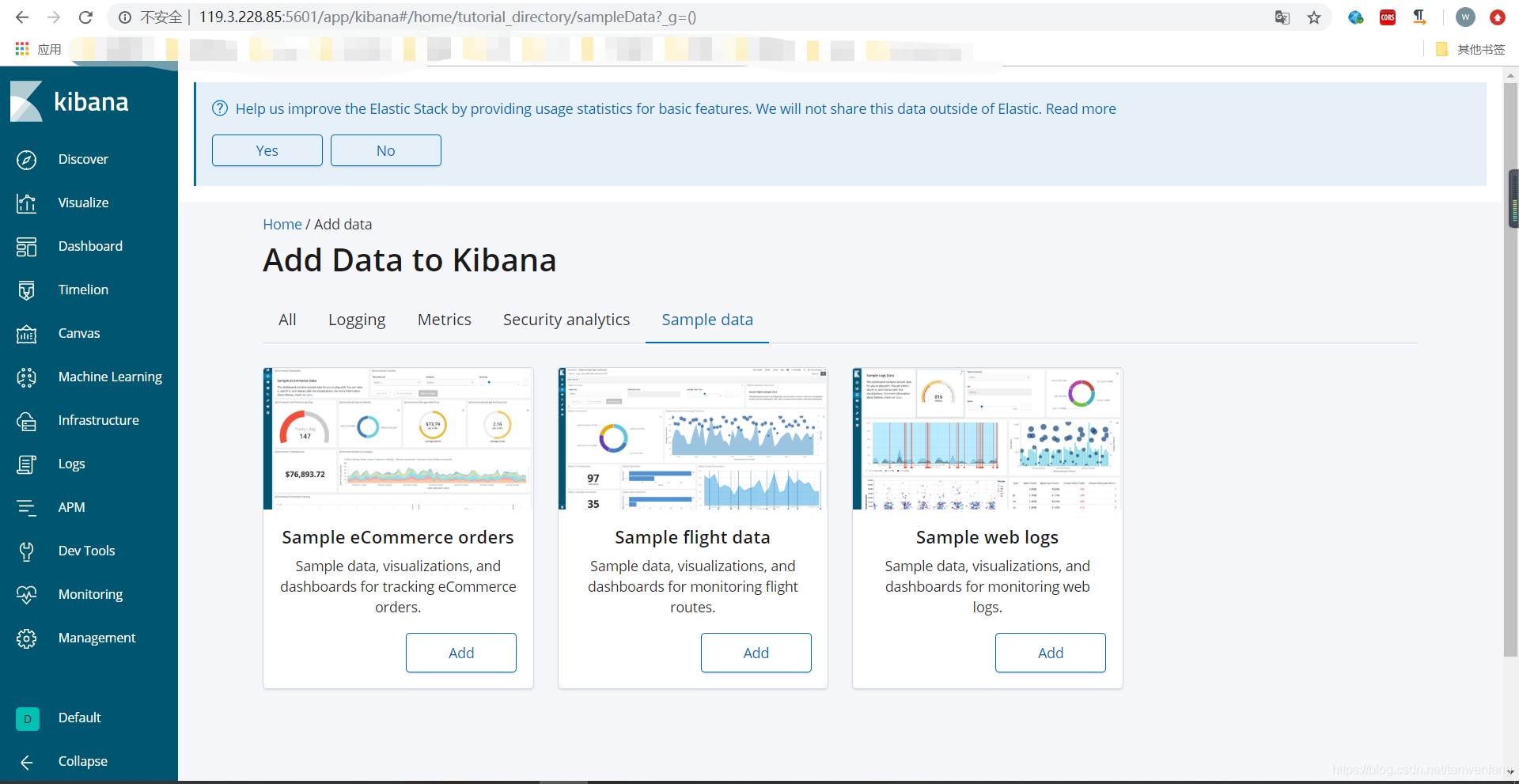Screen dimensions: 1519x784
Task: Click the Default space avatar icon
Action: tap(27, 718)
